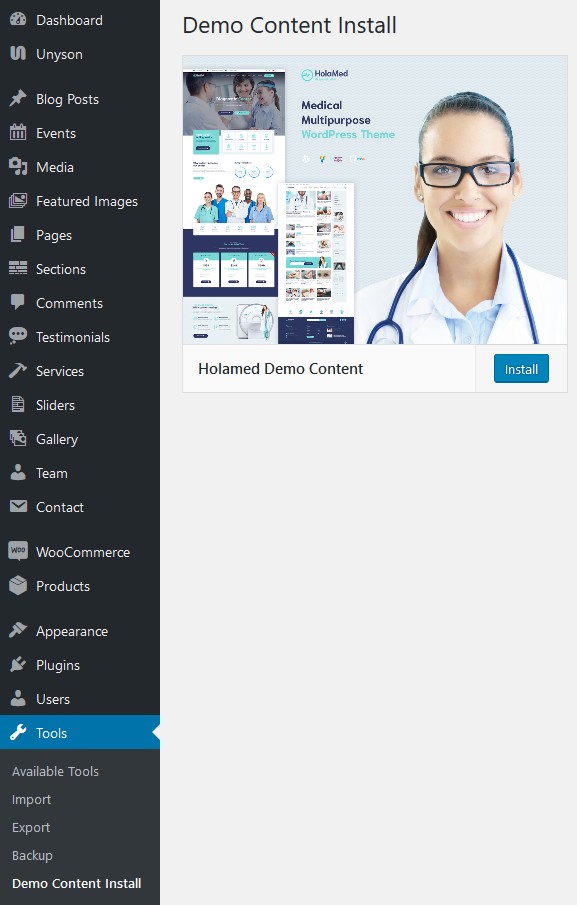Image resolution: width=577 pixels, height=905 pixels.
Task: Open Export under the Tools menu
Action: pyautogui.click(x=31, y=828)
